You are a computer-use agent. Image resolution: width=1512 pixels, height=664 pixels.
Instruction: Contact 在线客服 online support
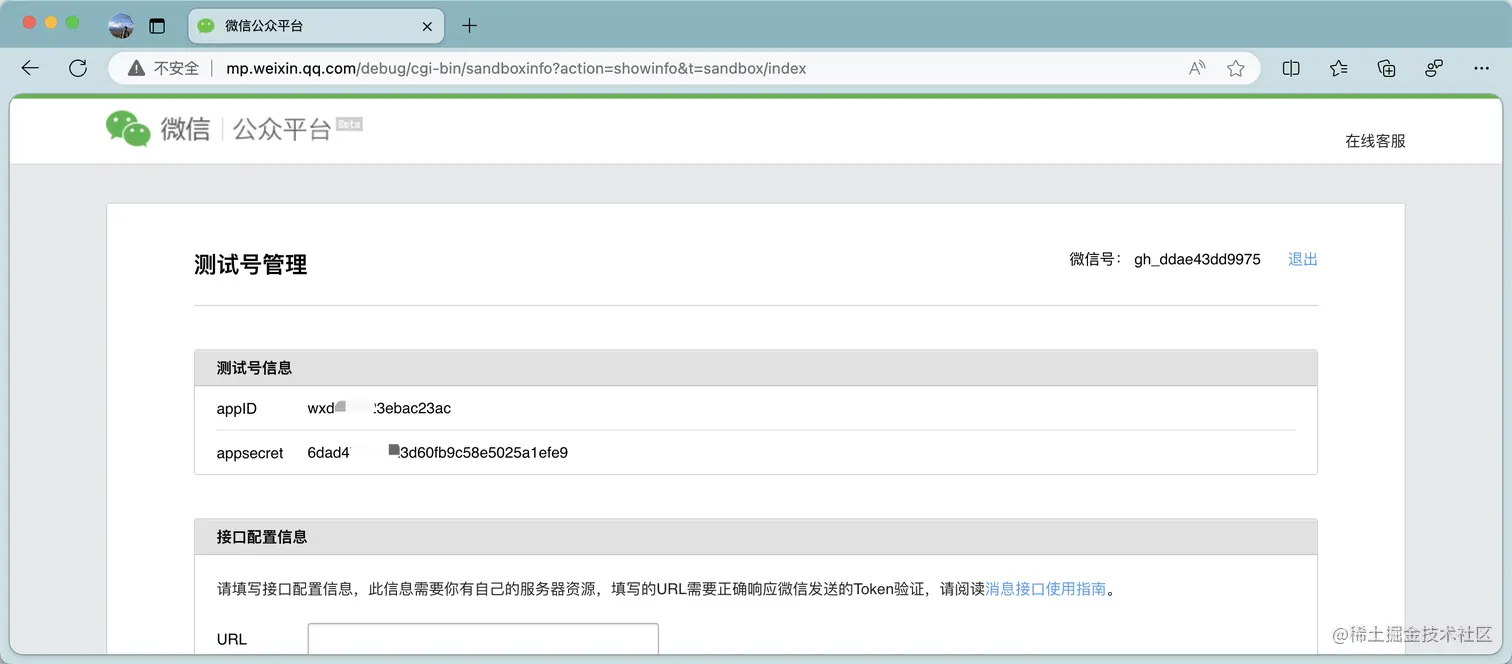(1375, 141)
